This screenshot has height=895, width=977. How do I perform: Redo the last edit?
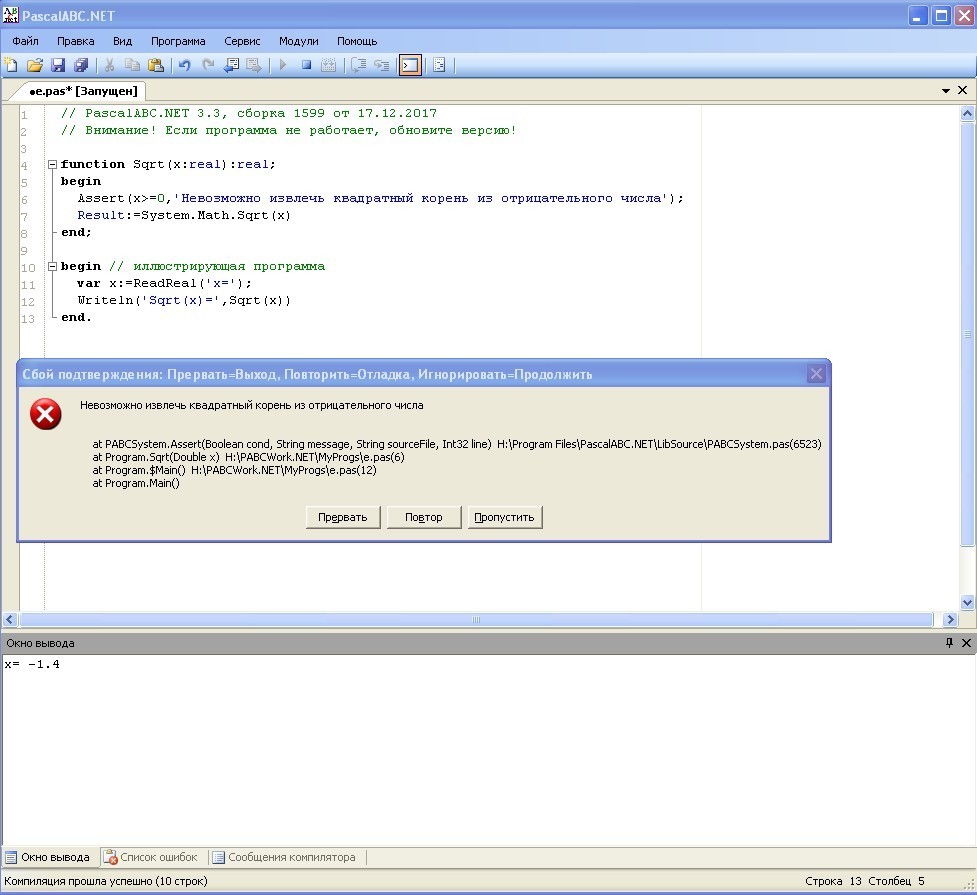(208, 65)
